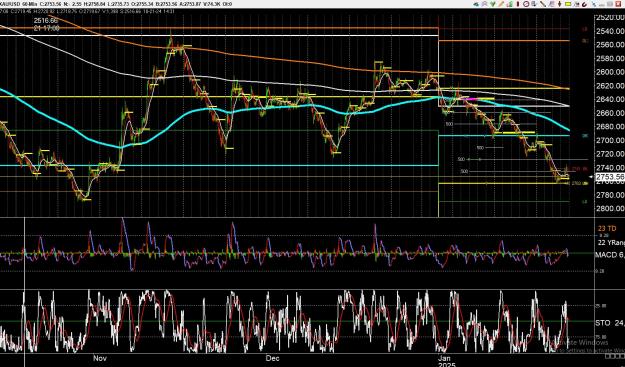
Task: Click the 2800.00 label on the price axis
Action: click(x=610, y=208)
